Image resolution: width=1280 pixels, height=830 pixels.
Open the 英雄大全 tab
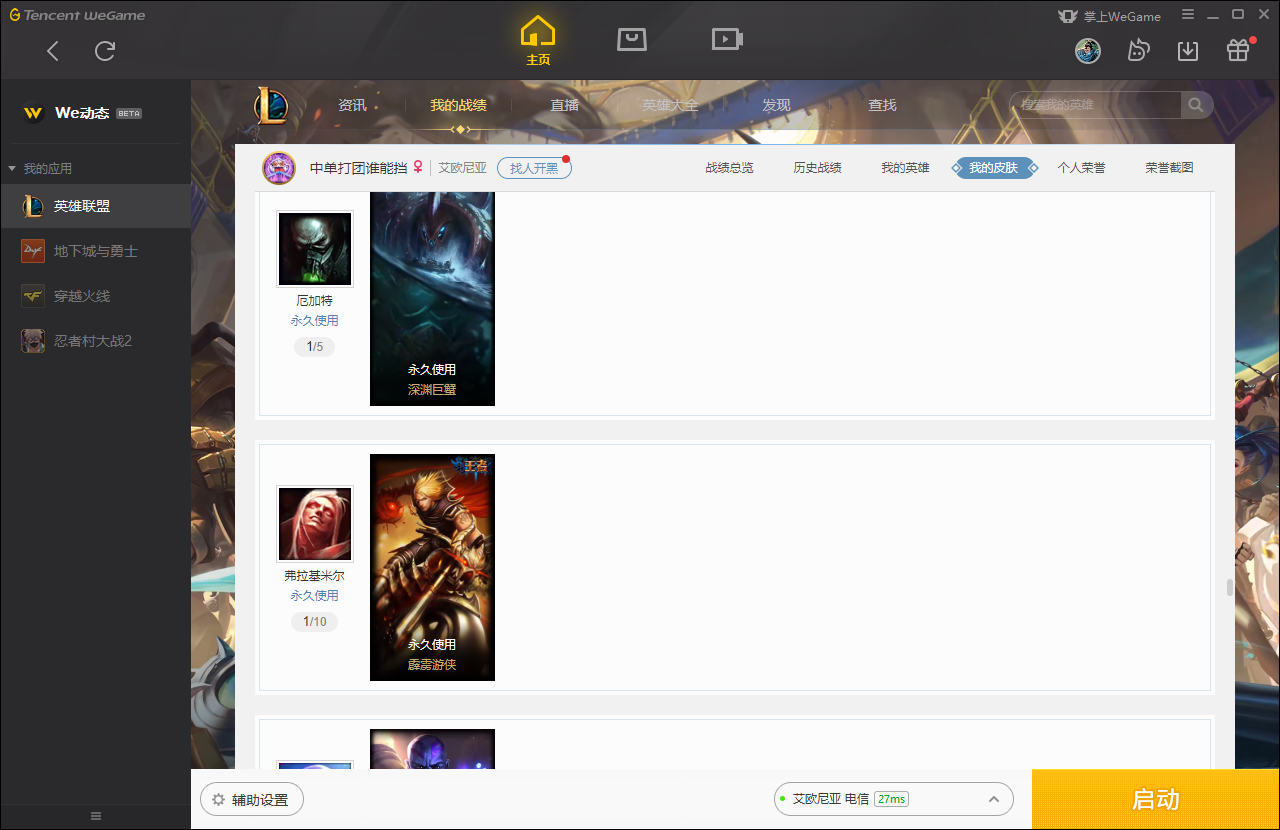(x=670, y=105)
